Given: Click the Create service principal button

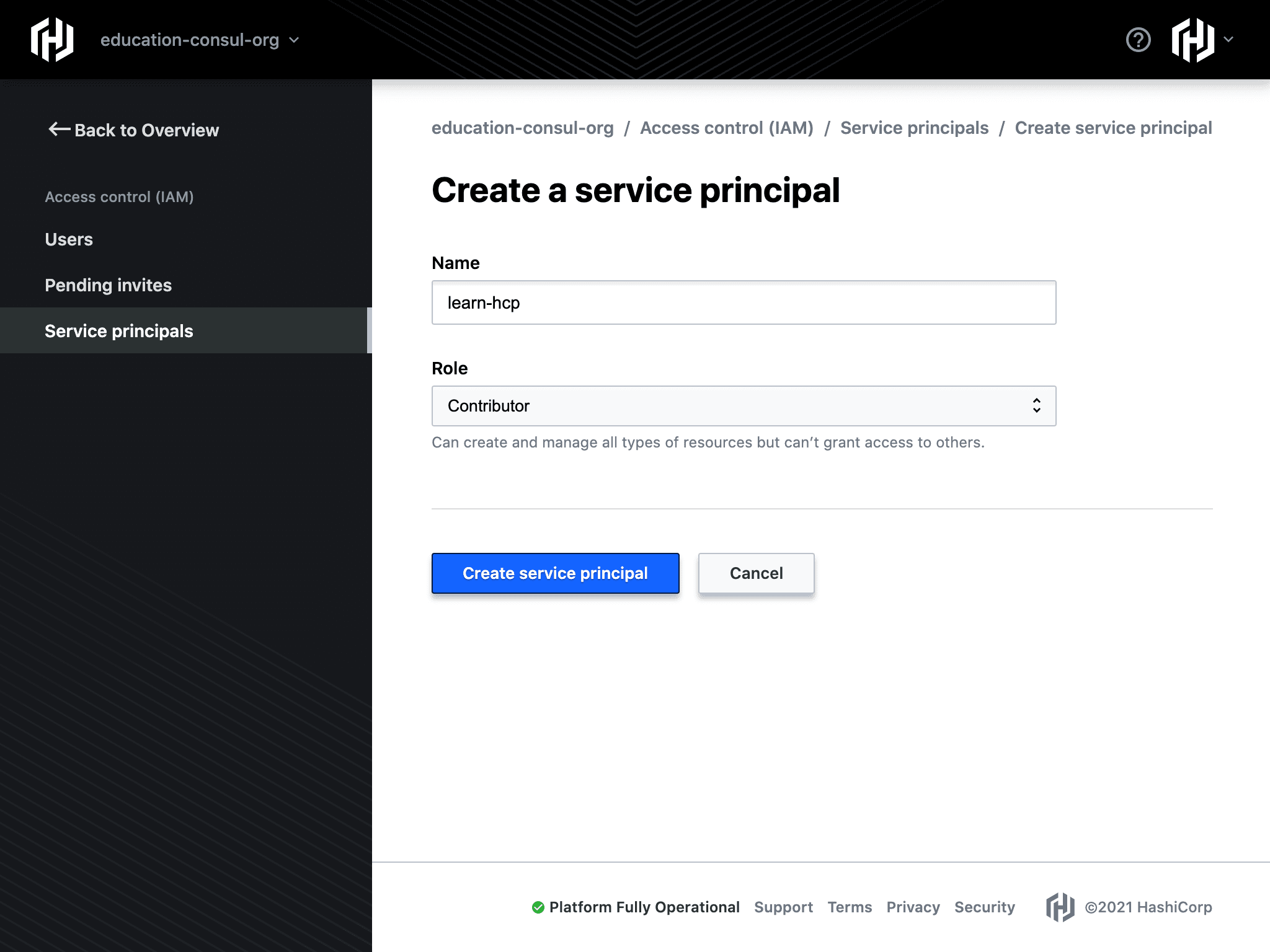Looking at the screenshot, I should coord(555,573).
